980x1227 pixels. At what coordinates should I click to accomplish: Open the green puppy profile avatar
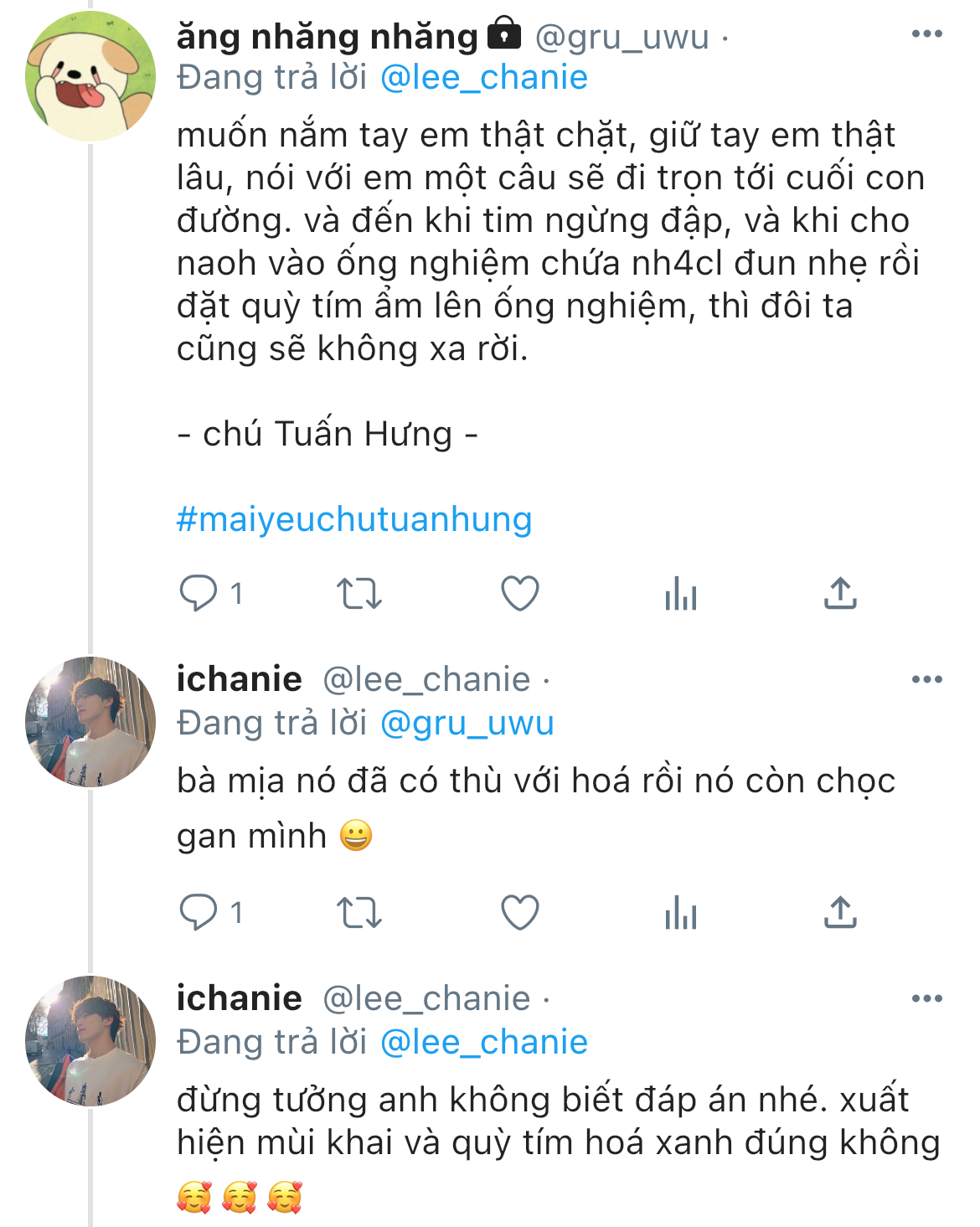[90, 76]
